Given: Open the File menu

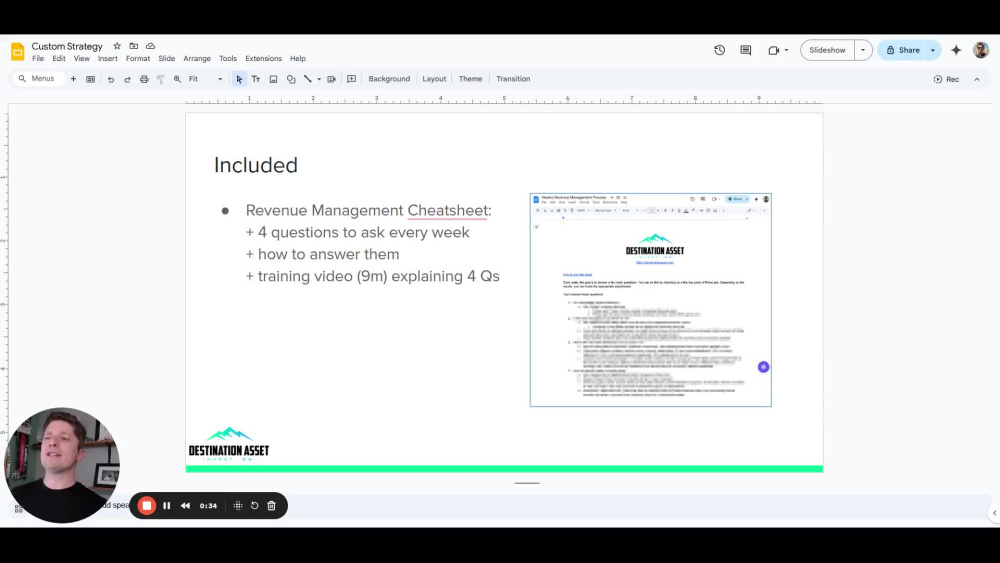Looking at the screenshot, I should (x=38, y=59).
